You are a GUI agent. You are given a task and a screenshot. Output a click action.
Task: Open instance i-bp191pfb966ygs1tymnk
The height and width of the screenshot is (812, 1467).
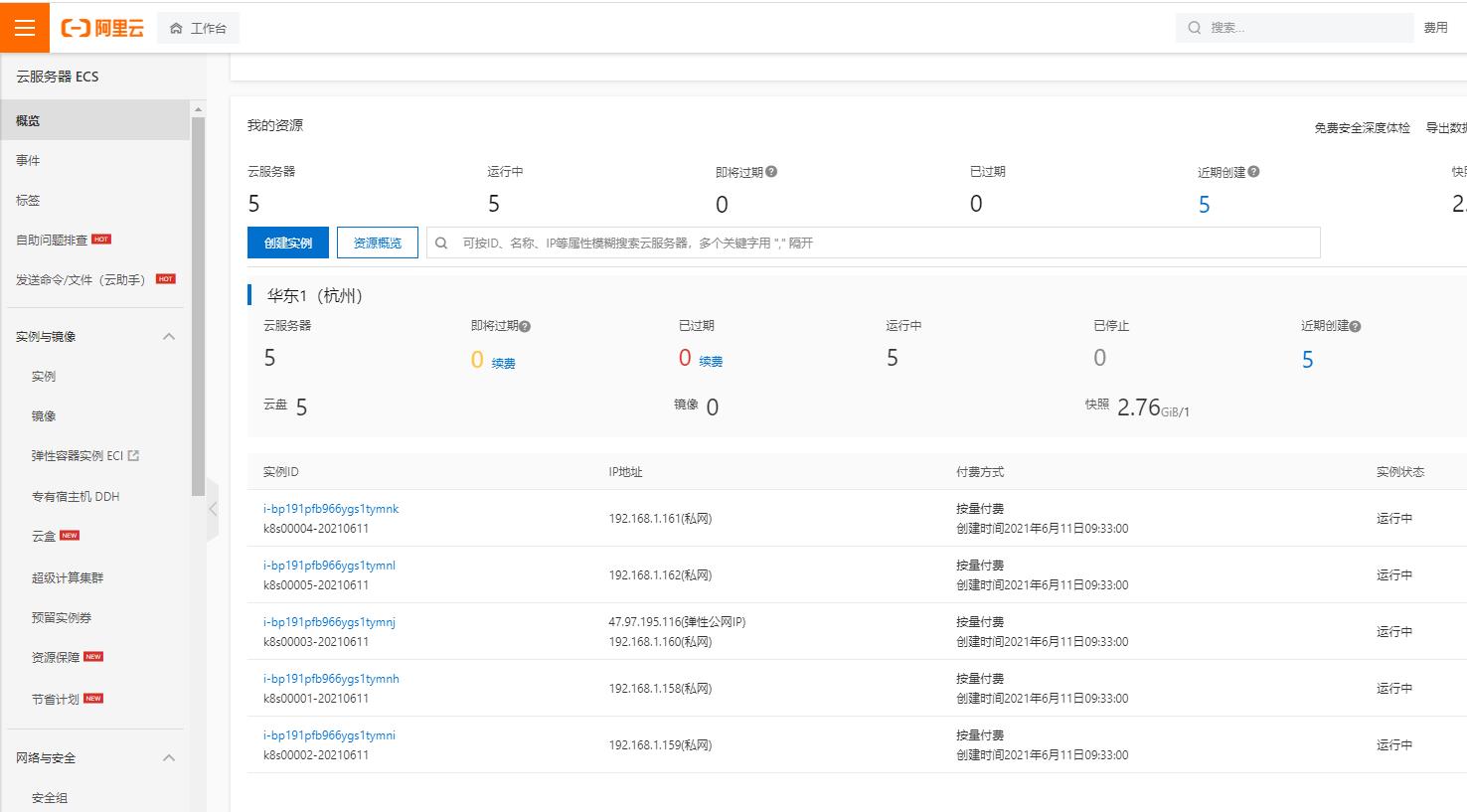pos(331,509)
